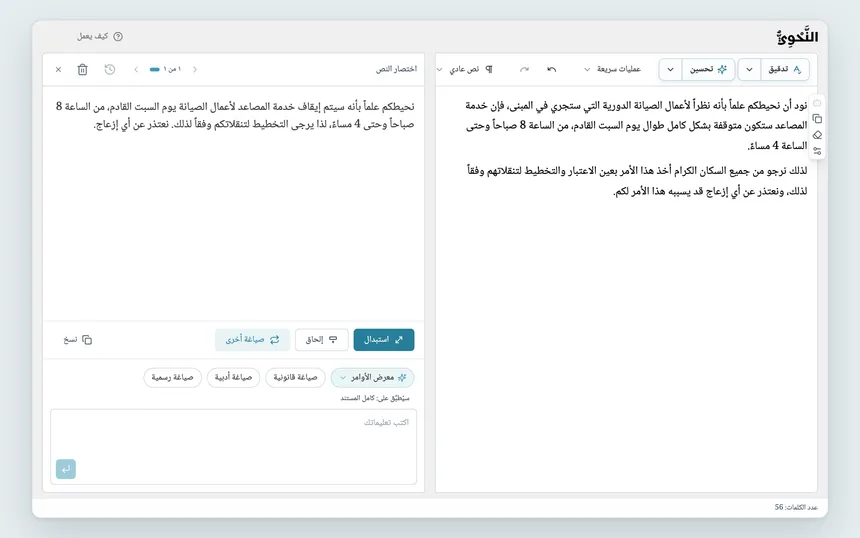
Task: Open the dropdown arrow beside تحسين
Action: (670, 70)
